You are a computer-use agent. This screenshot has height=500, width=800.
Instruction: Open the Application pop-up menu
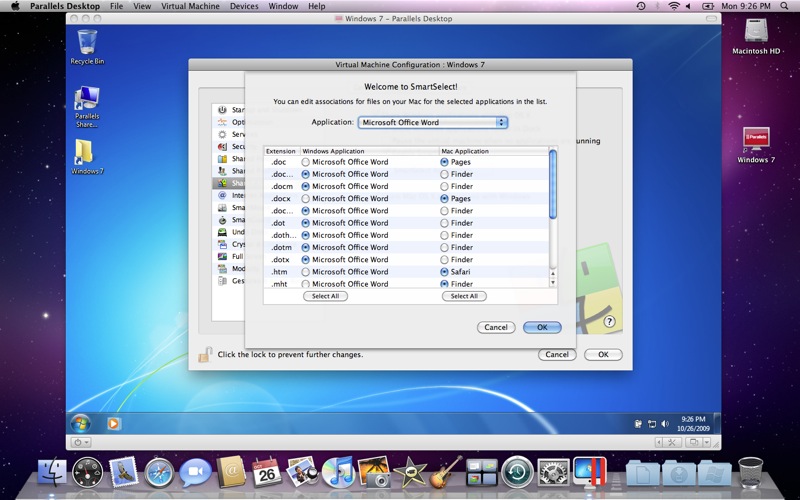[433, 122]
